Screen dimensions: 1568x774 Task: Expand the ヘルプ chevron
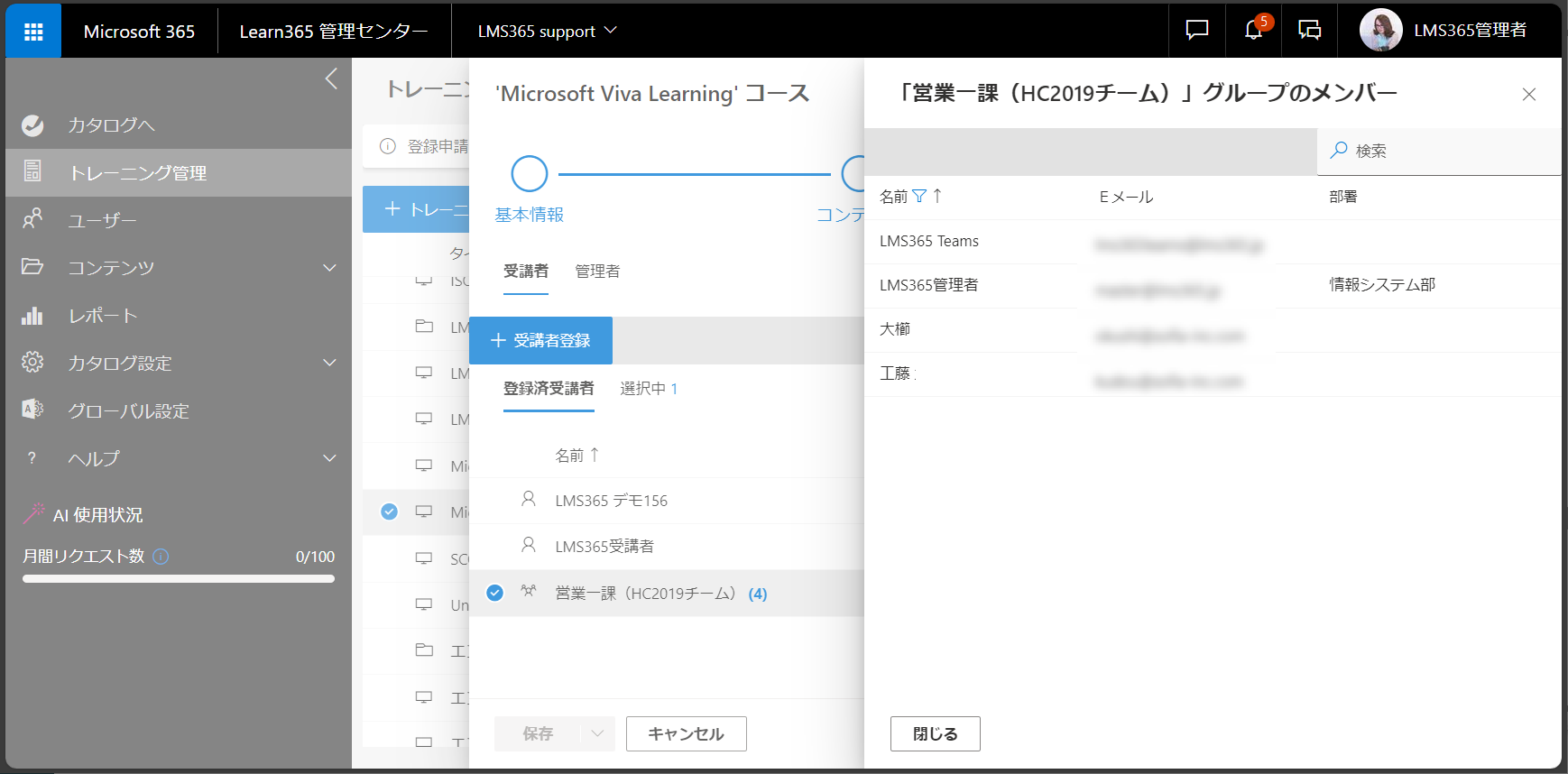click(329, 458)
